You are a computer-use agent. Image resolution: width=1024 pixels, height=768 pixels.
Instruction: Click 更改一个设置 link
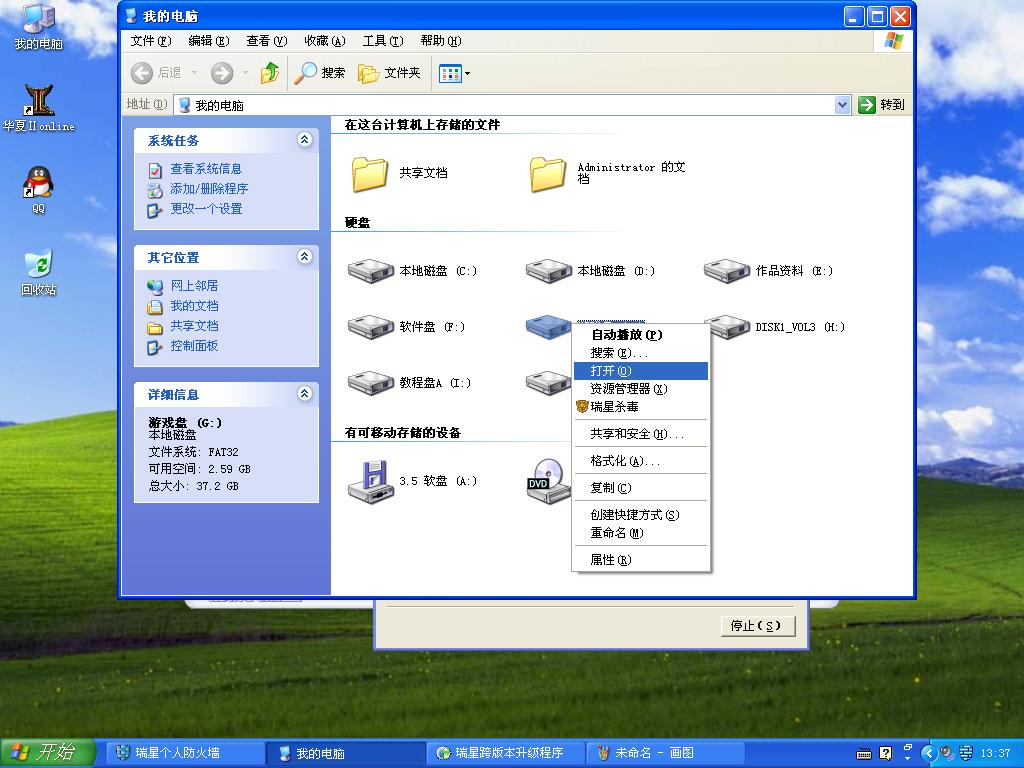click(x=206, y=209)
